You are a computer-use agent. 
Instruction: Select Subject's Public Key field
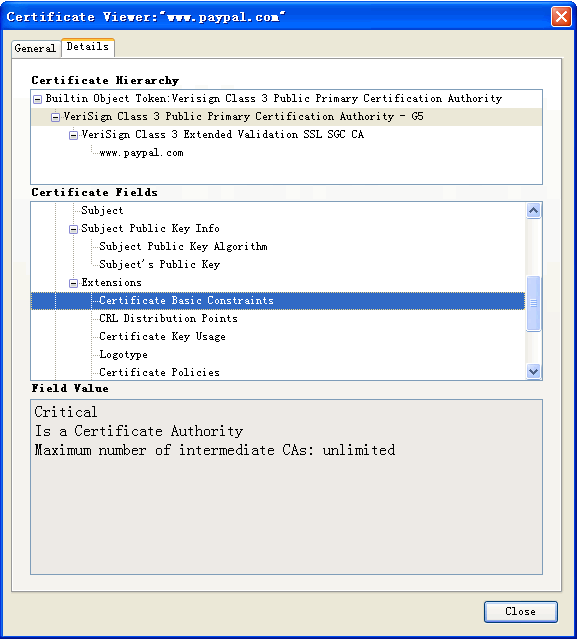click(160, 264)
